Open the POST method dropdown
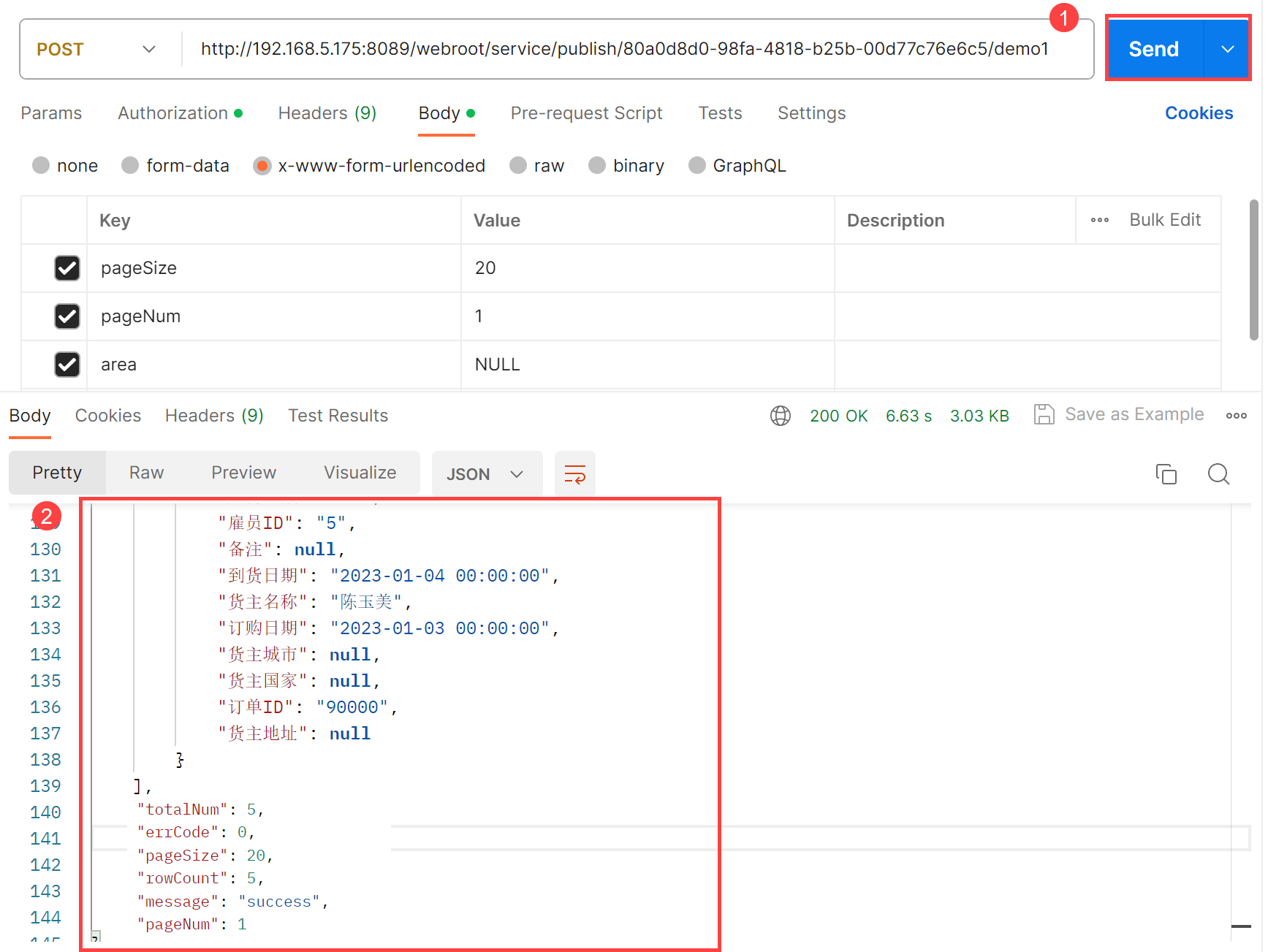Image resolution: width=1268 pixels, height=952 pixels. tap(96, 49)
